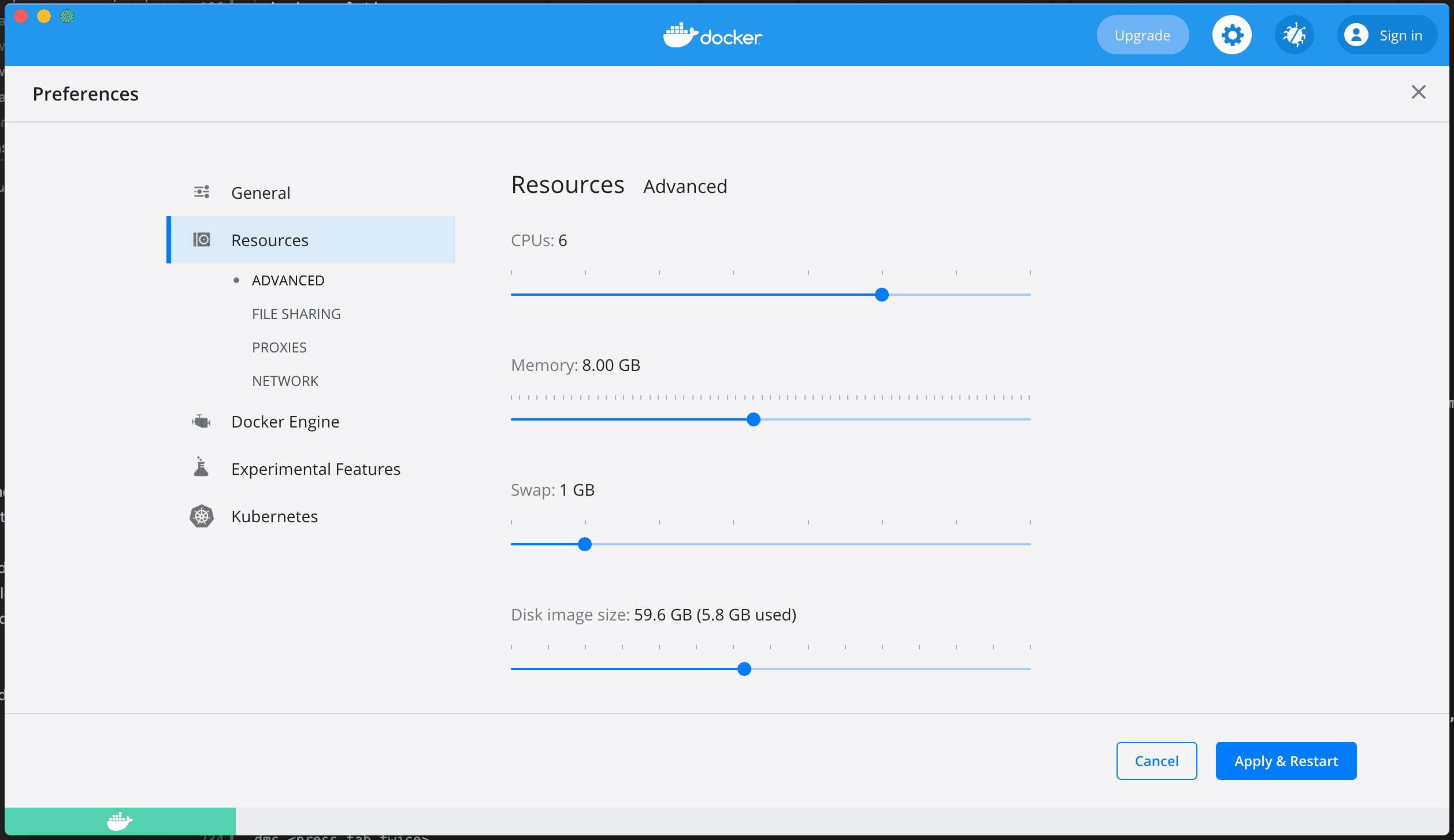The width and height of the screenshot is (1454, 840).
Task: Click the Disk image size slider handle
Action: [744, 669]
